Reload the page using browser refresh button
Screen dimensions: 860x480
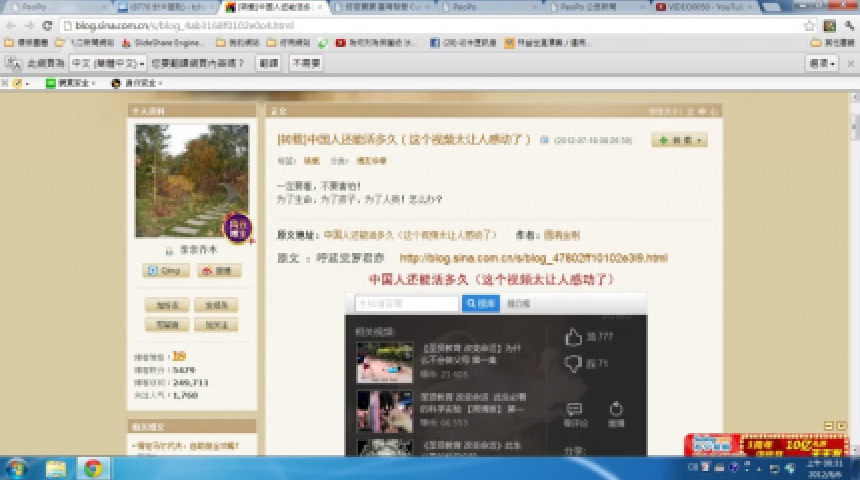[47, 25]
